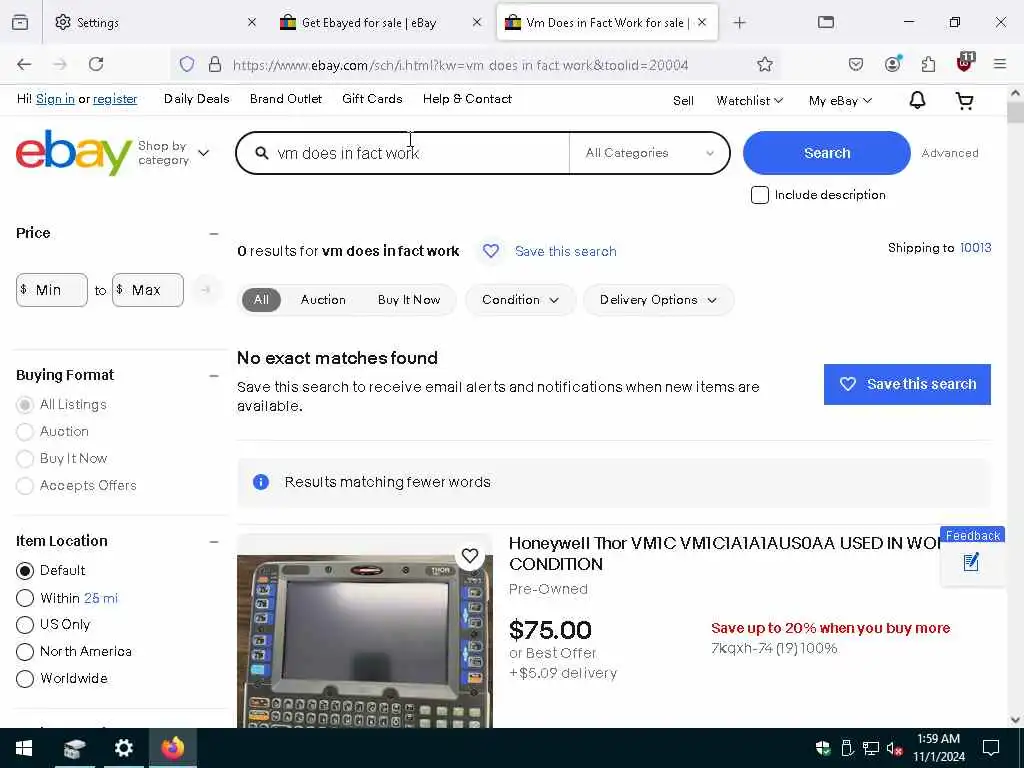The image size is (1024, 768).
Task: Select Worldwide item location
Action: click(25, 679)
